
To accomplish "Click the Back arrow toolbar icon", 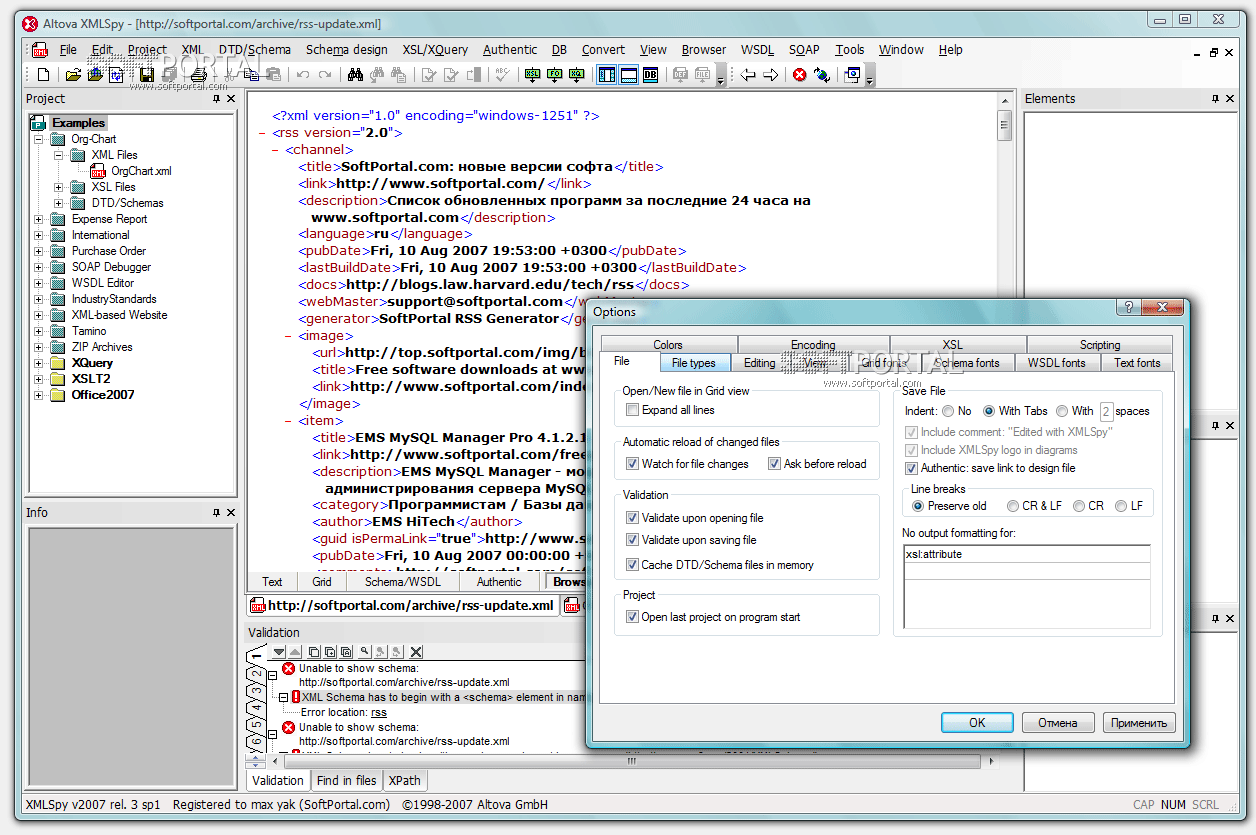I will pos(749,74).
